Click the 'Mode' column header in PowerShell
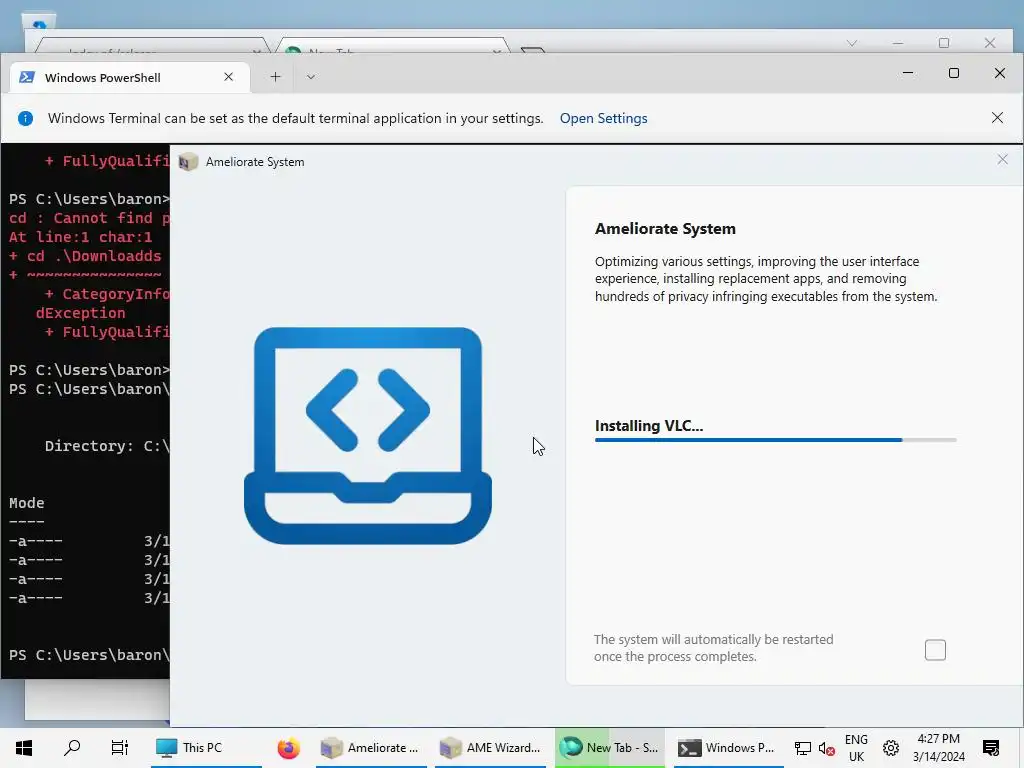The height and width of the screenshot is (768, 1024). click(27, 503)
